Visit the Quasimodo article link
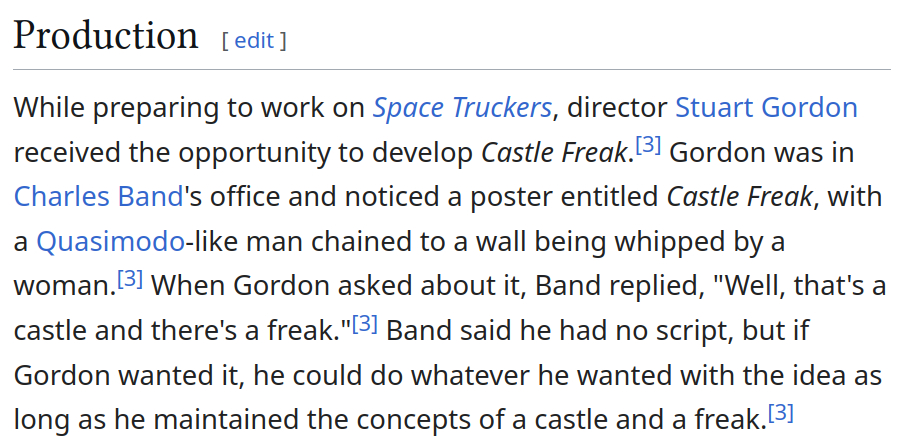 point(110,241)
